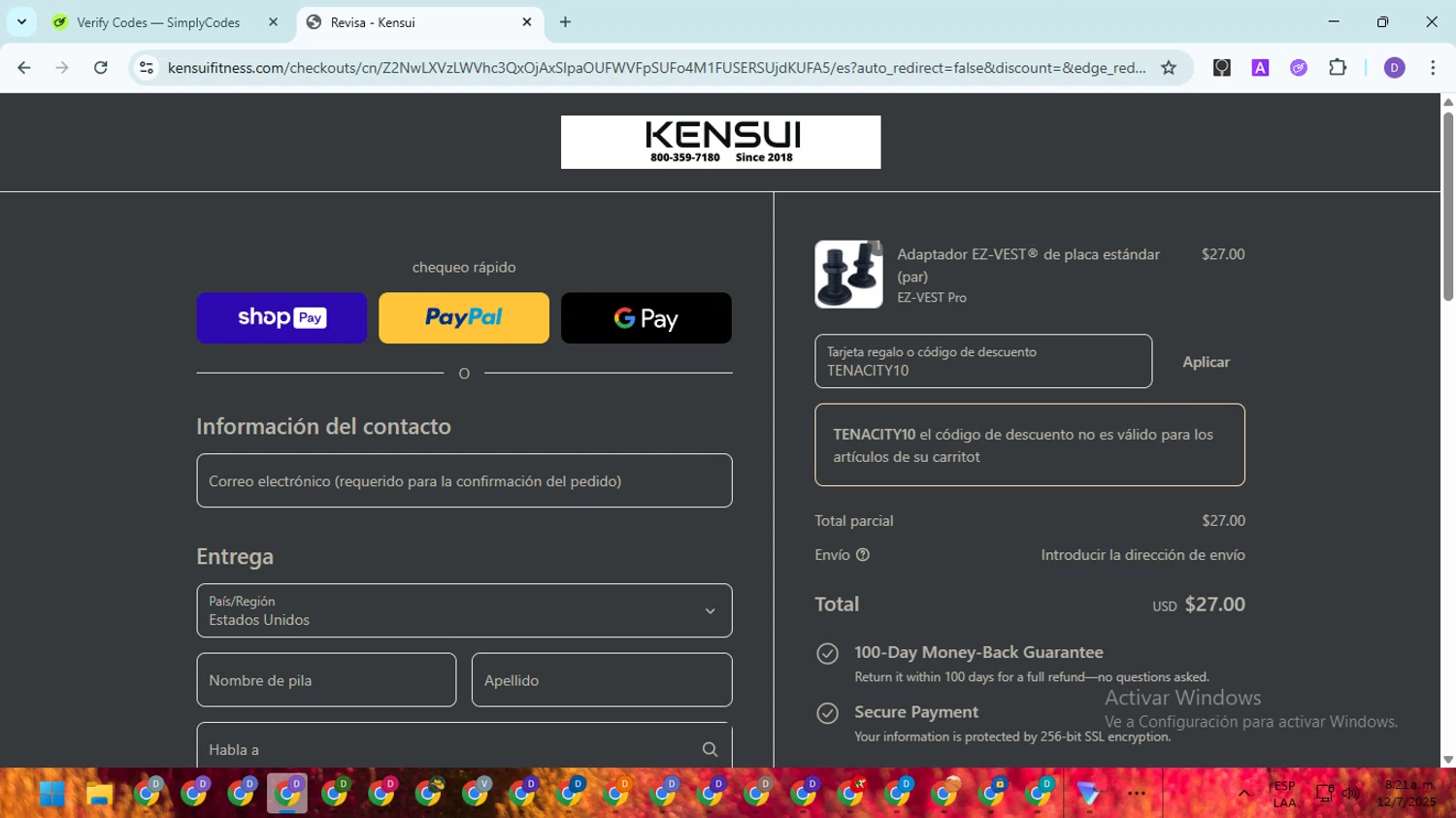
Task: Open a new browser tab
Action: pos(565,22)
